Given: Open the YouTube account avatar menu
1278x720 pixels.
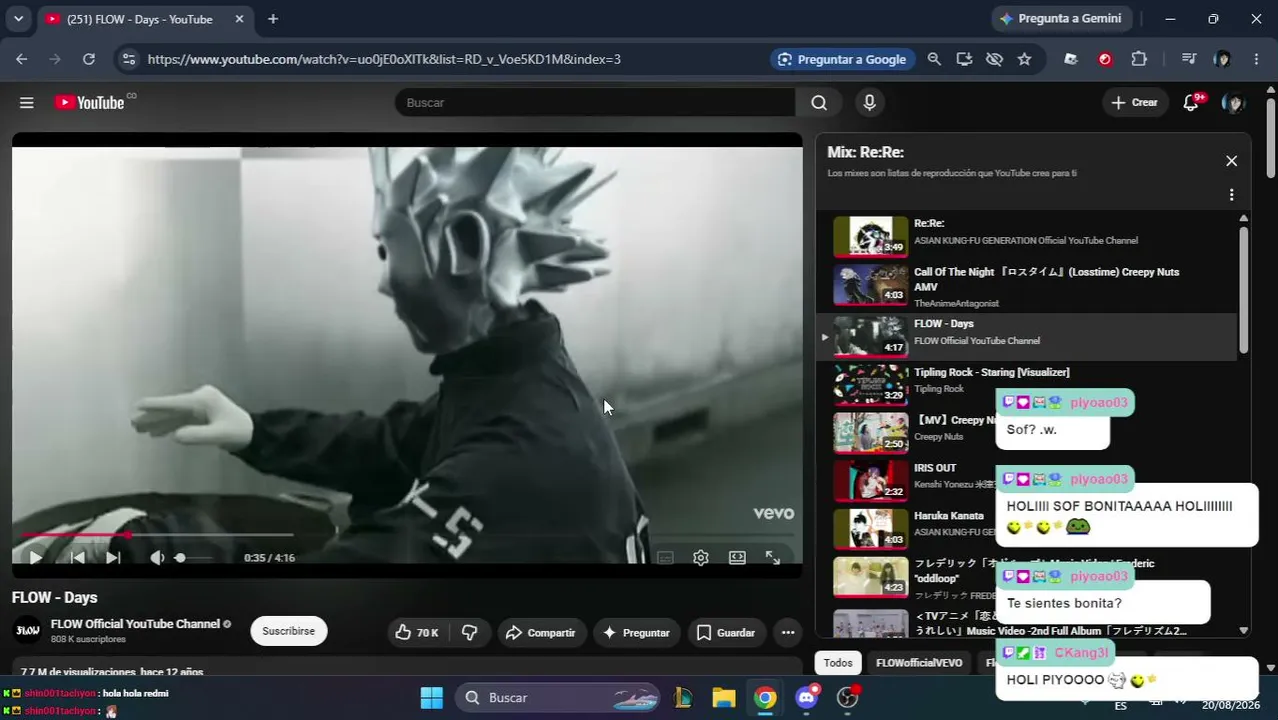Looking at the screenshot, I should [x=1234, y=102].
